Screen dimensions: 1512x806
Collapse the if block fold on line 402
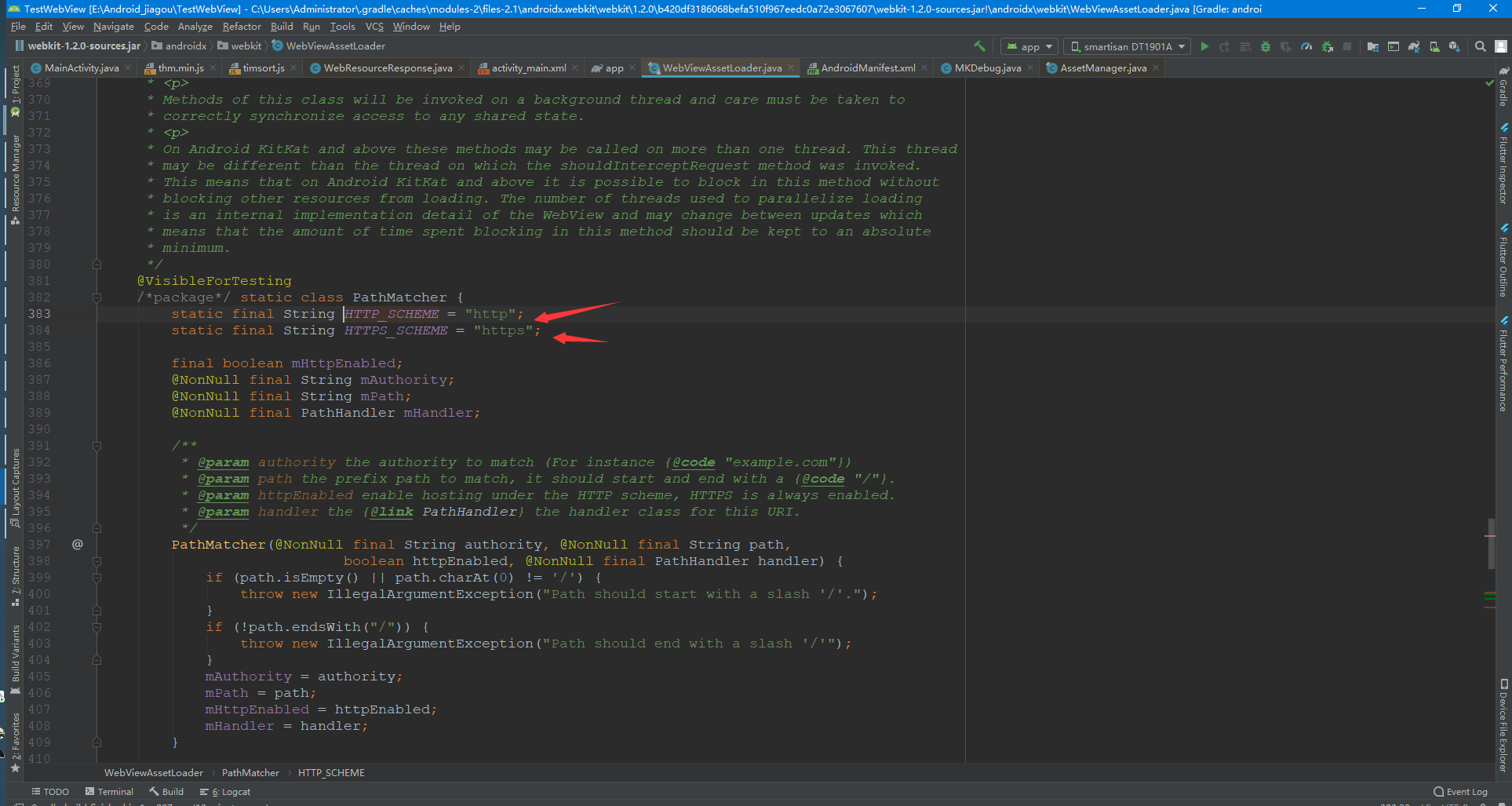pyautogui.click(x=97, y=627)
